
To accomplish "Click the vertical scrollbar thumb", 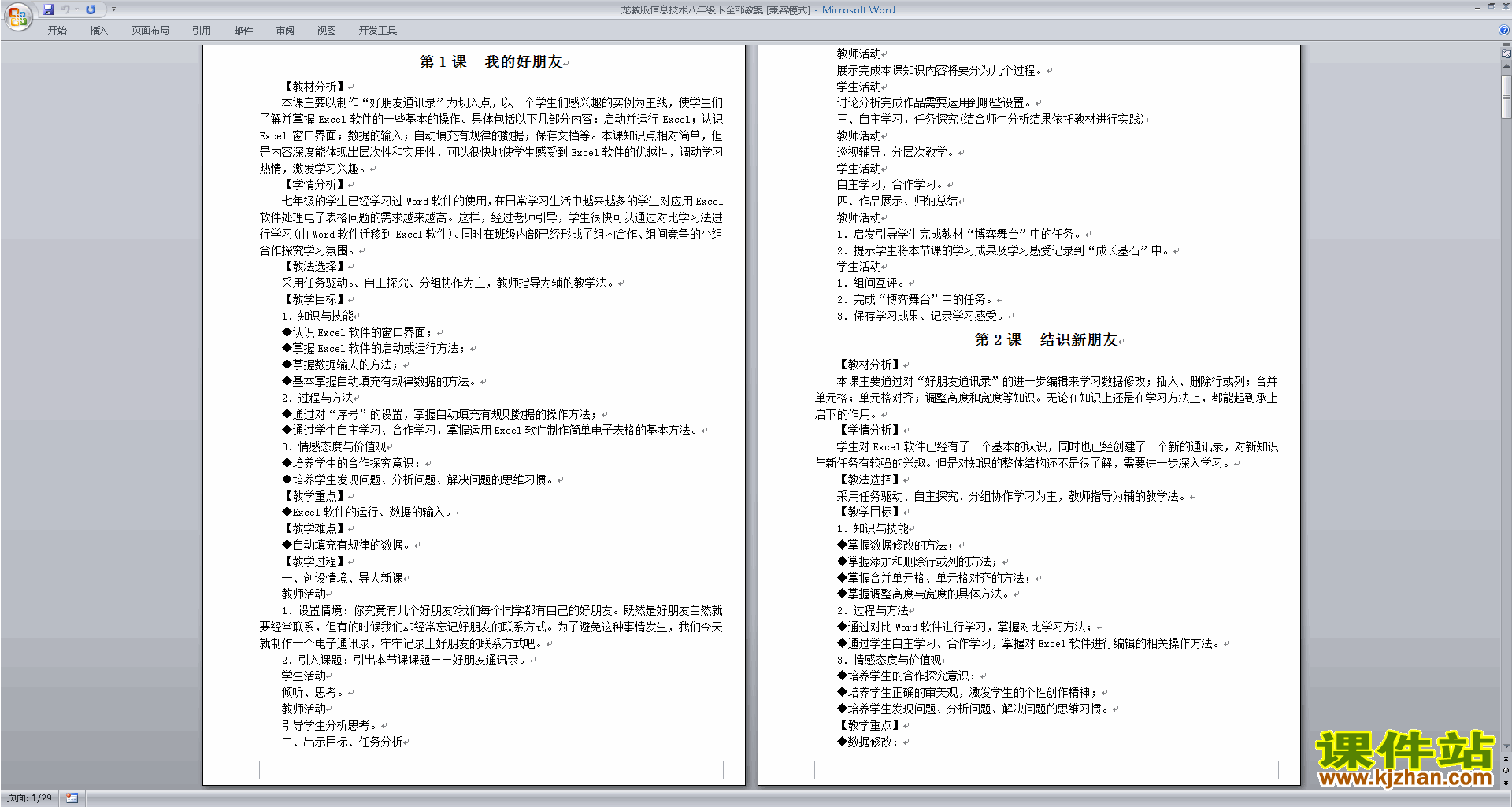I will pyautogui.click(x=1506, y=96).
